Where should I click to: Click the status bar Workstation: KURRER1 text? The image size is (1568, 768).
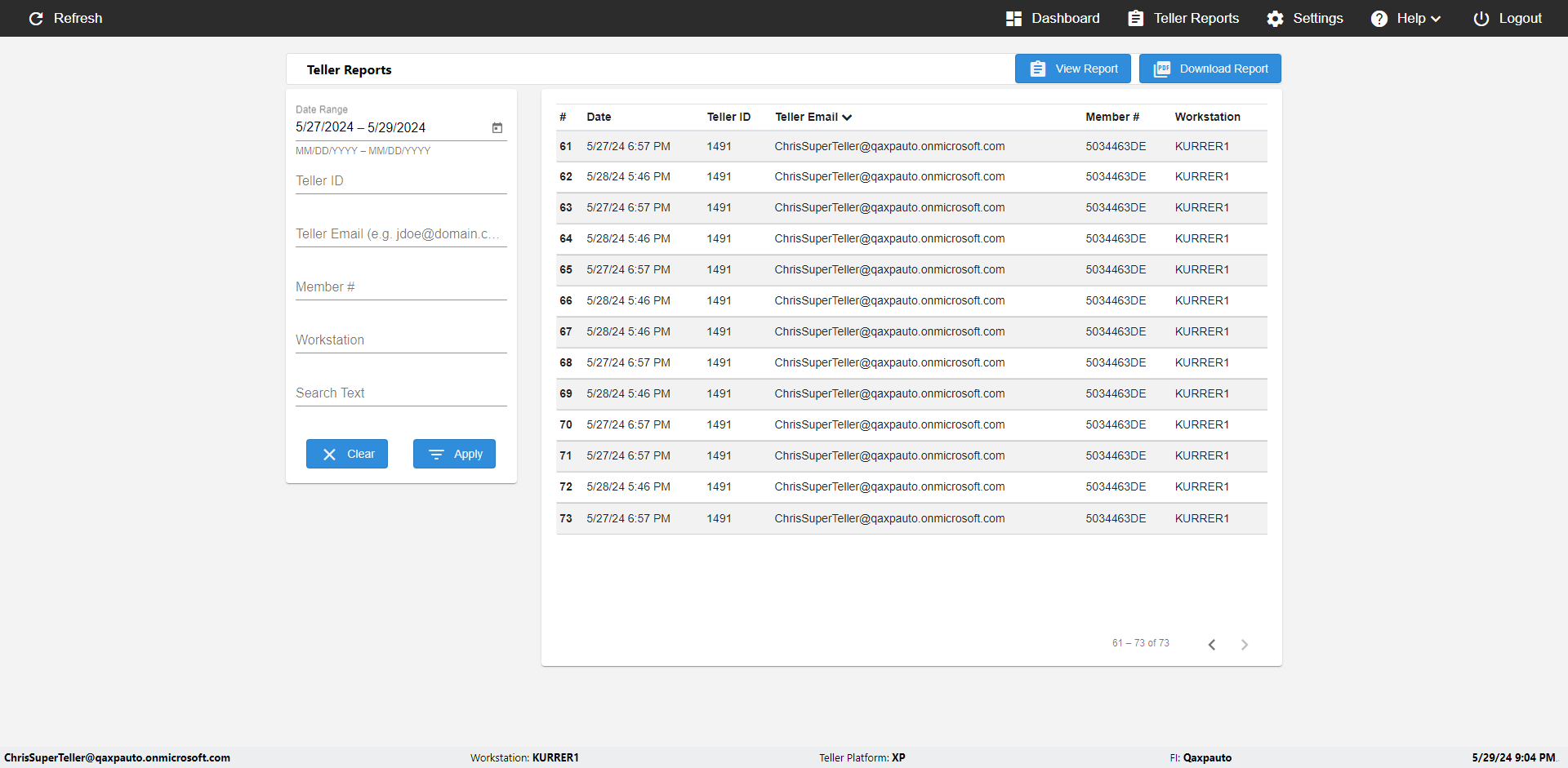[x=524, y=758]
